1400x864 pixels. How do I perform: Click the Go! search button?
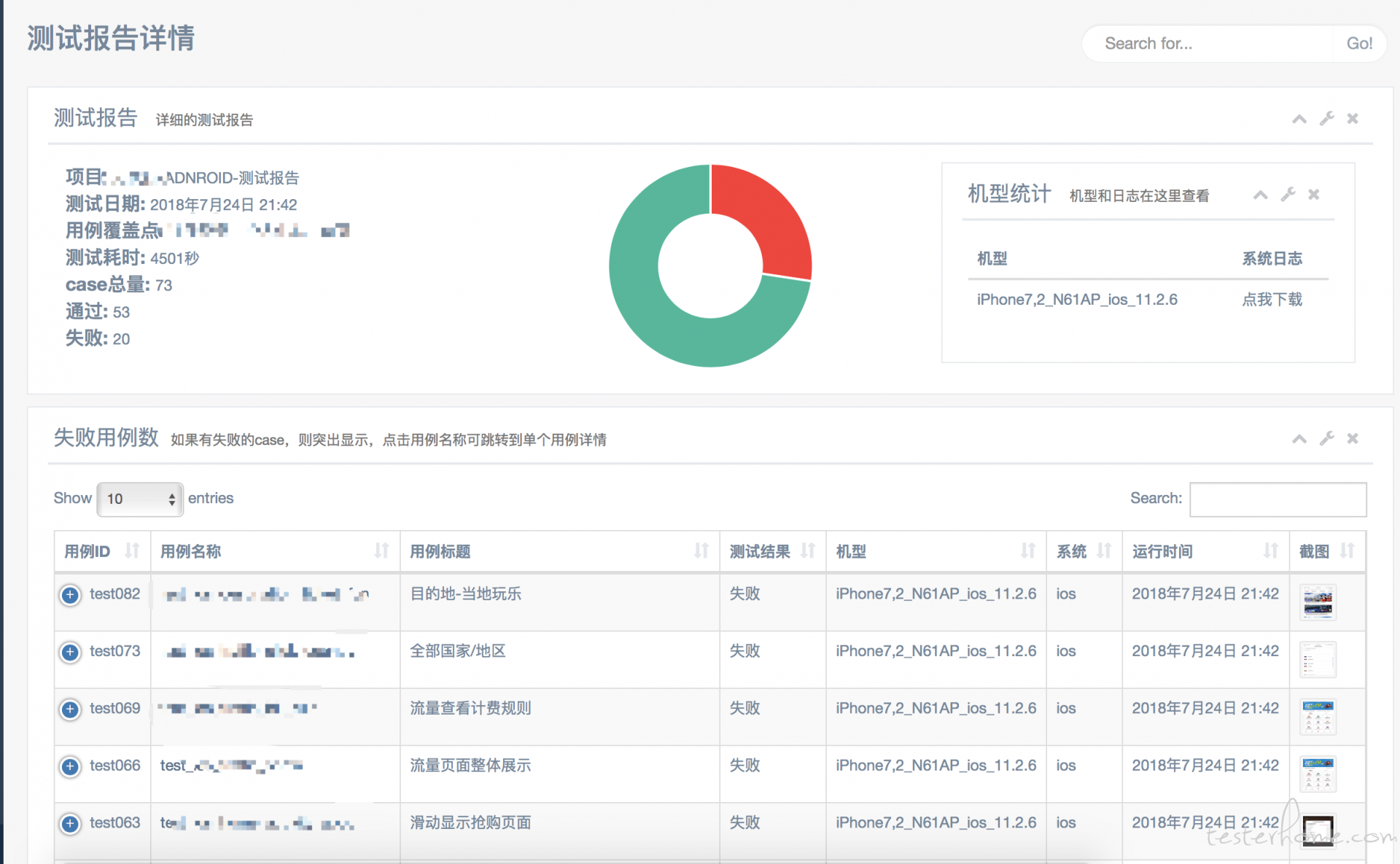1359,44
